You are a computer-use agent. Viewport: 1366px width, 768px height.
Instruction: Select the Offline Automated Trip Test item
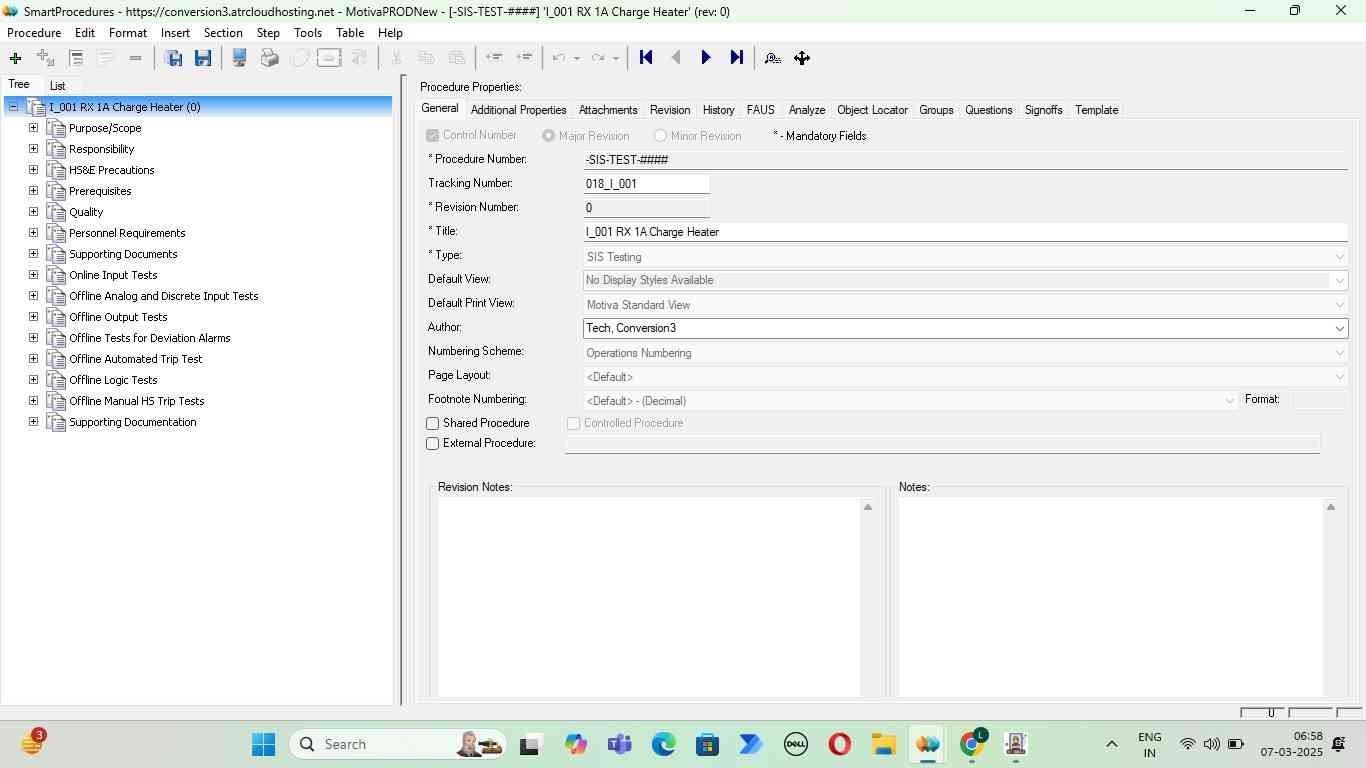pyautogui.click(x=135, y=359)
